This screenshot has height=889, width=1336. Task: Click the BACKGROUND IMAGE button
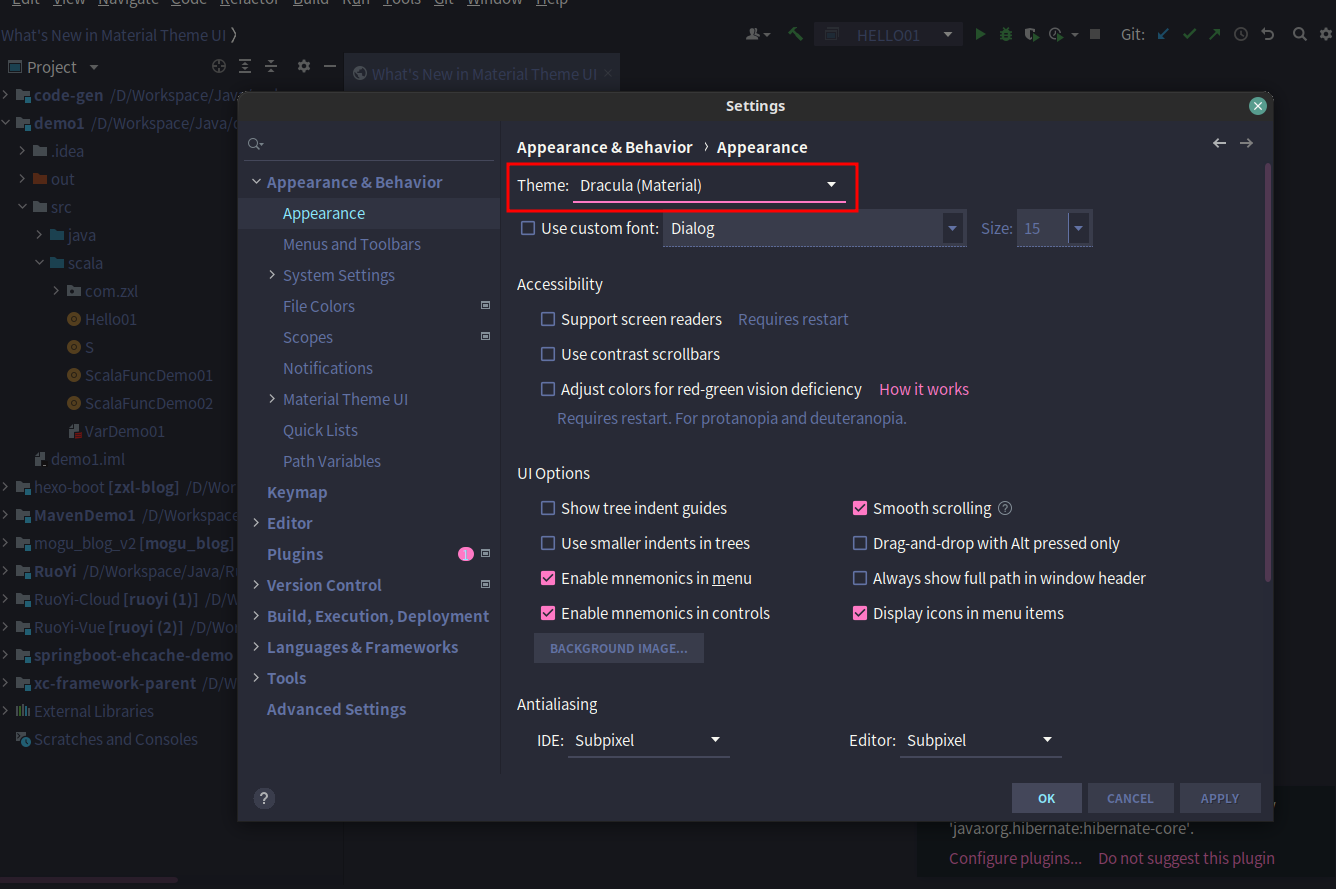[x=618, y=647]
